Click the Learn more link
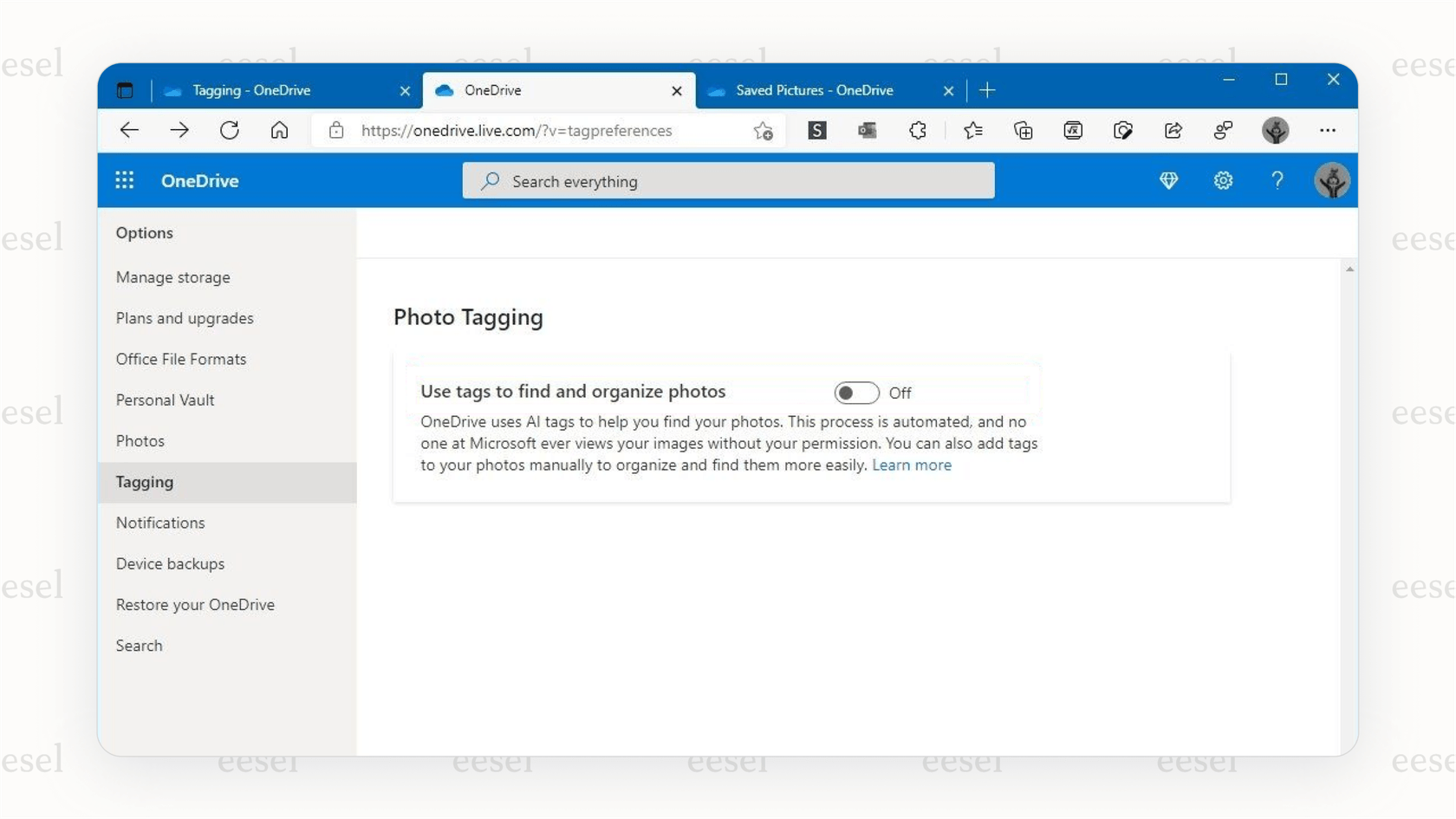1456x819 pixels. point(912,465)
